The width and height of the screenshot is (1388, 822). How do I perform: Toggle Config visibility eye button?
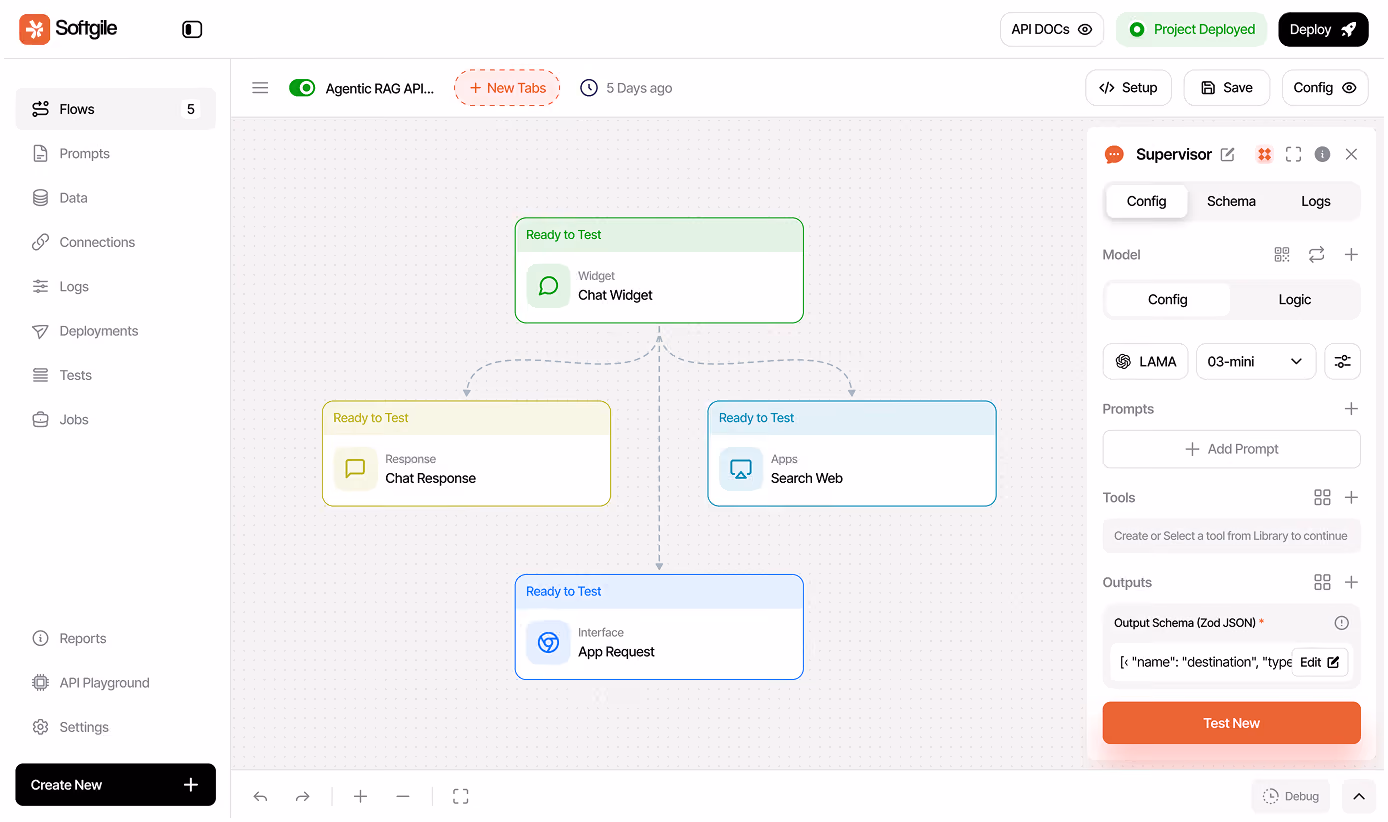[1324, 88]
